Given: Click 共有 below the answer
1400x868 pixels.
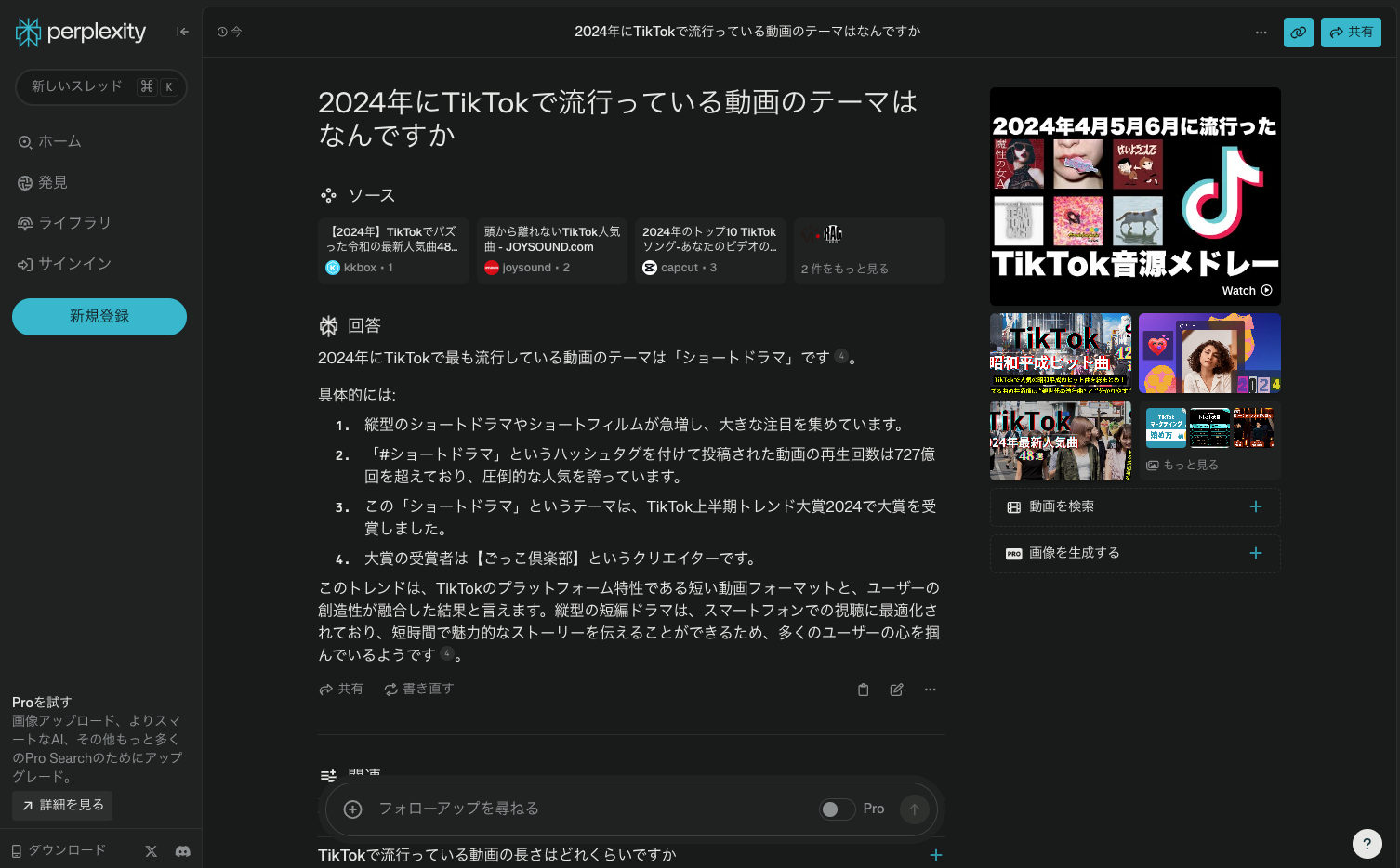Looking at the screenshot, I should coord(341,690).
